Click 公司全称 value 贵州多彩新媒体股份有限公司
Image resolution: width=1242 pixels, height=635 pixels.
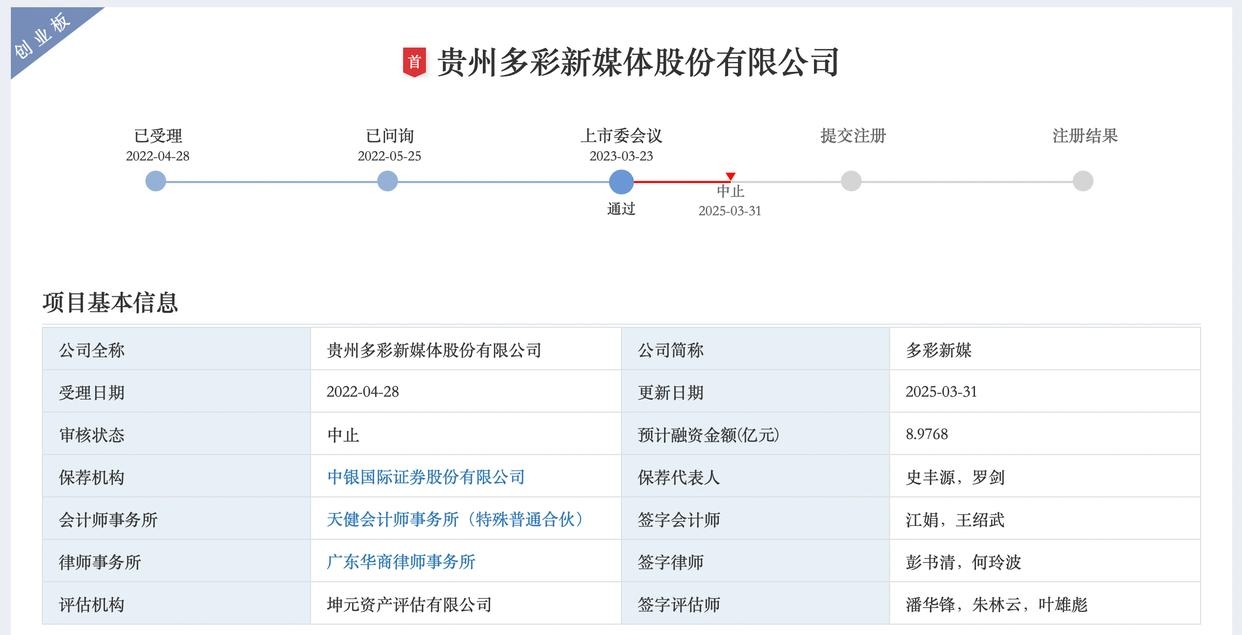coord(434,350)
